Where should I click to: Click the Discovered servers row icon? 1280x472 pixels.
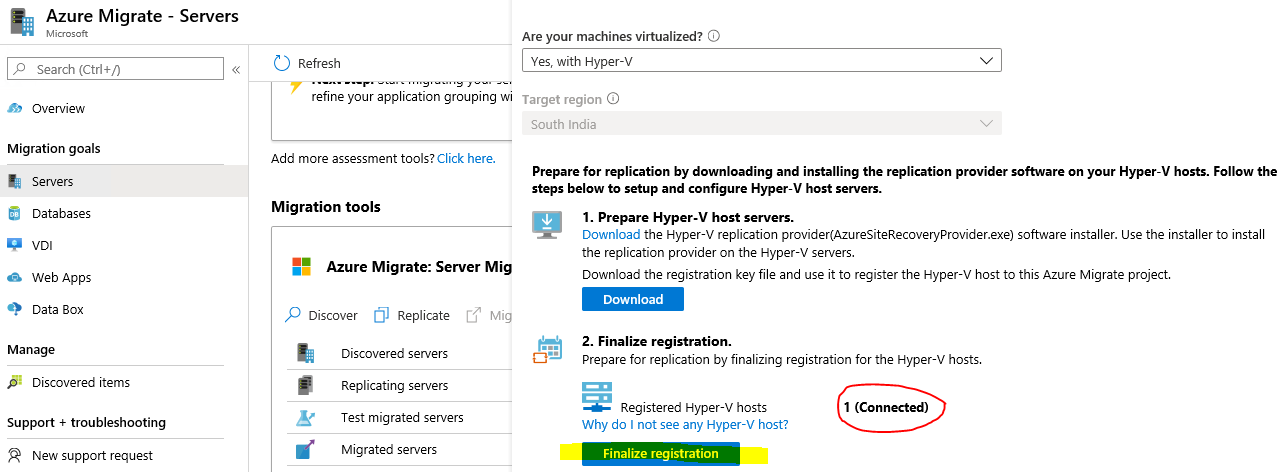[x=306, y=353]
